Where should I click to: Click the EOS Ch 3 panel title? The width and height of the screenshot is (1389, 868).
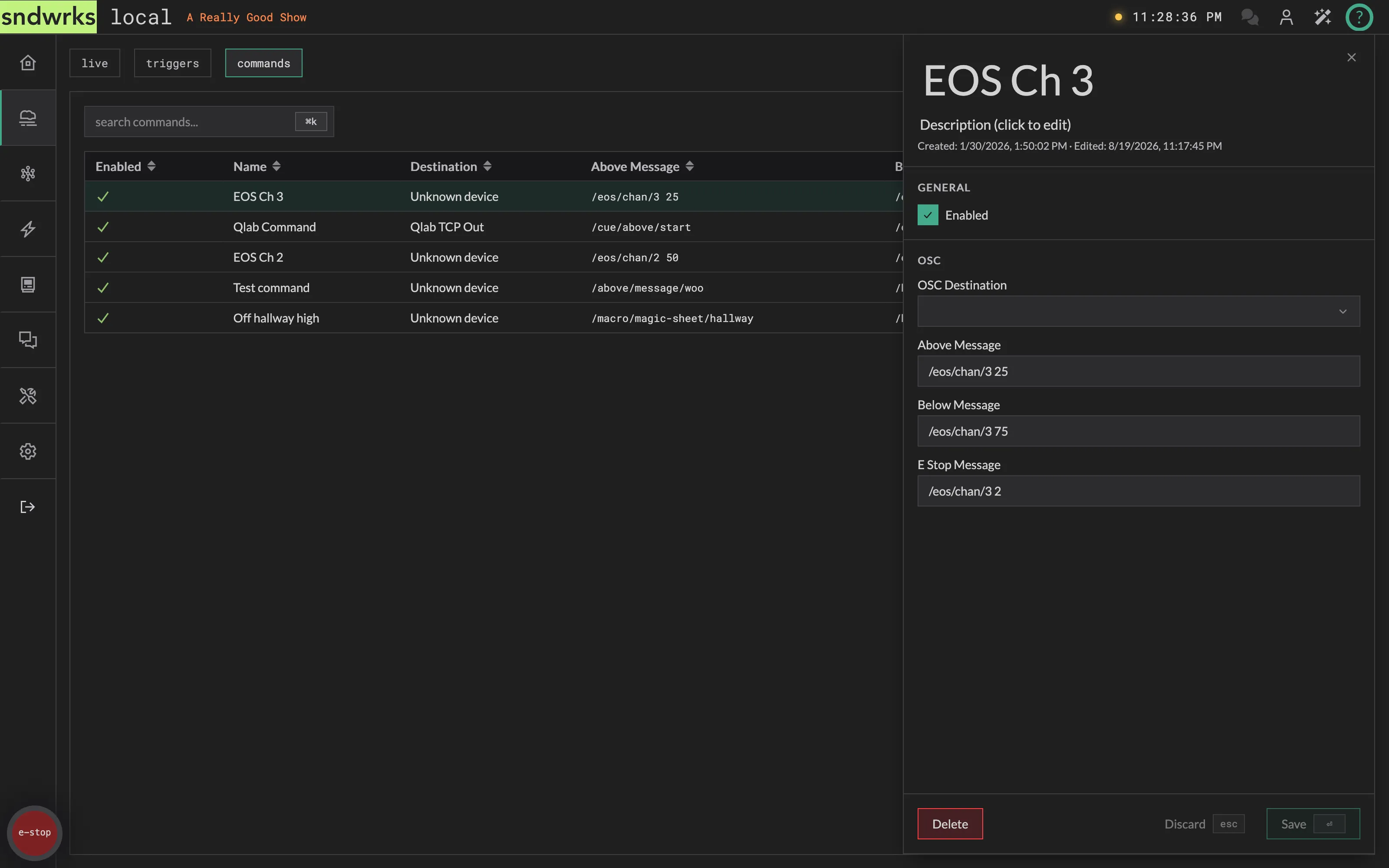(1008, 80)
